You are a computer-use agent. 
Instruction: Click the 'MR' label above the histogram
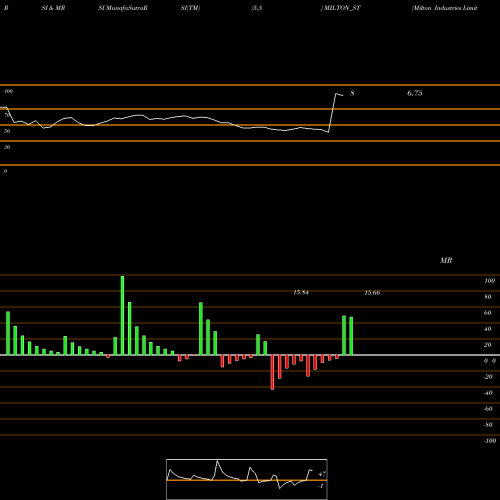446,260
